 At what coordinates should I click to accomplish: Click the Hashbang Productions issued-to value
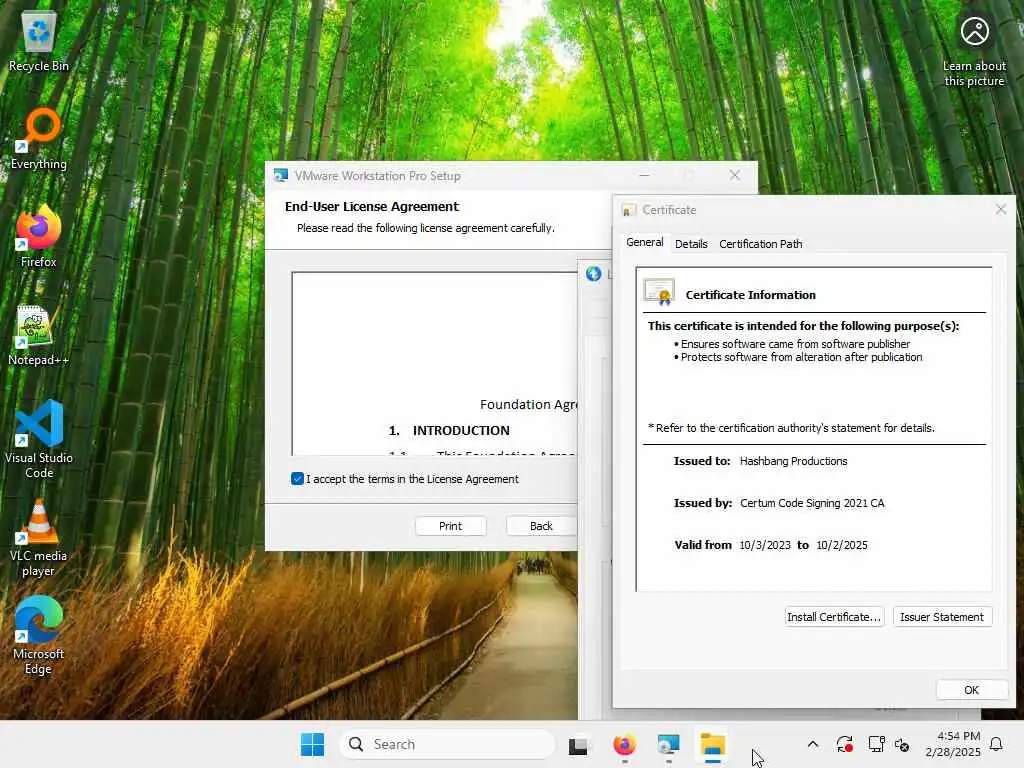click(x=793, y=461)
